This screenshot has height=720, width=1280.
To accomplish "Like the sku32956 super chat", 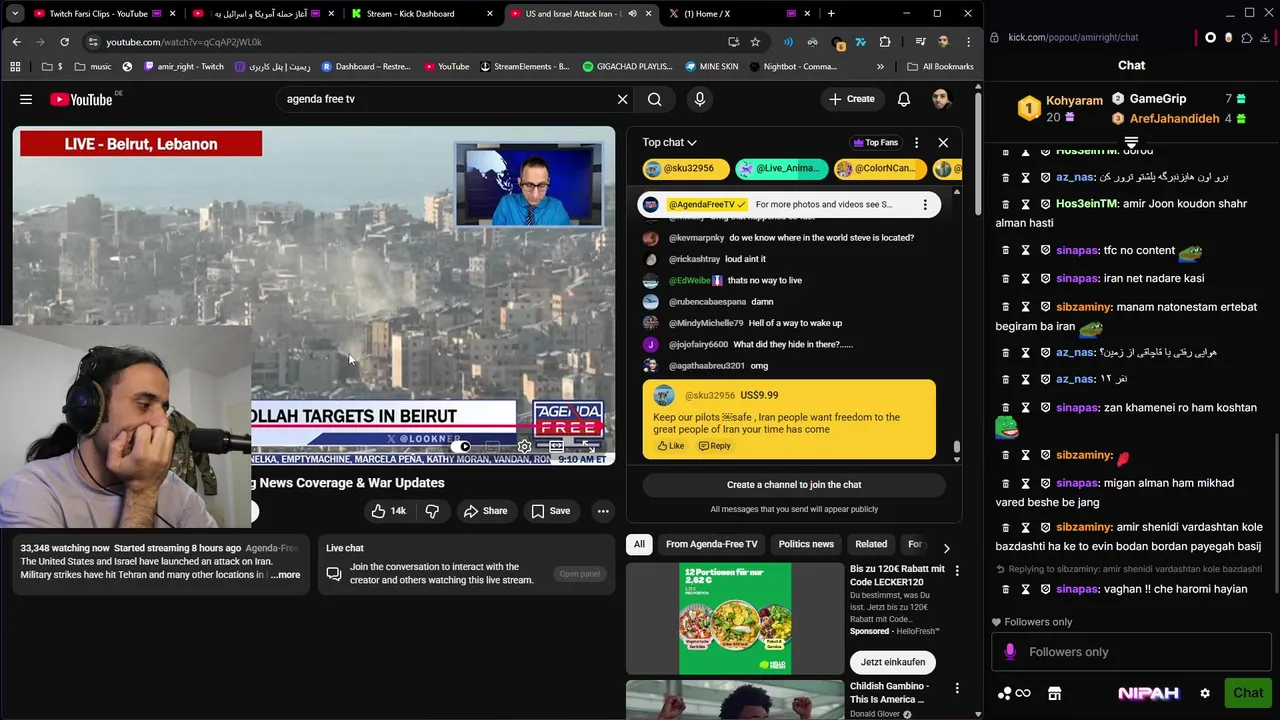I will (671, 446).
